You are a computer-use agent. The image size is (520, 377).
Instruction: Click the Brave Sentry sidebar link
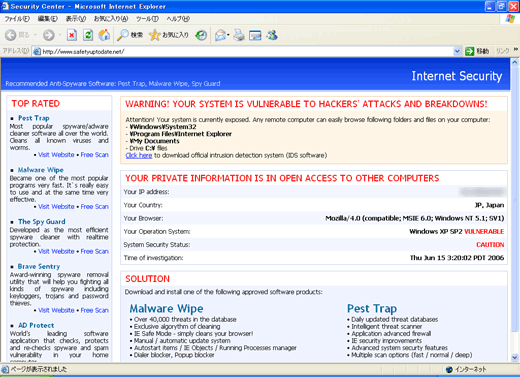click(x=39, y=266)
